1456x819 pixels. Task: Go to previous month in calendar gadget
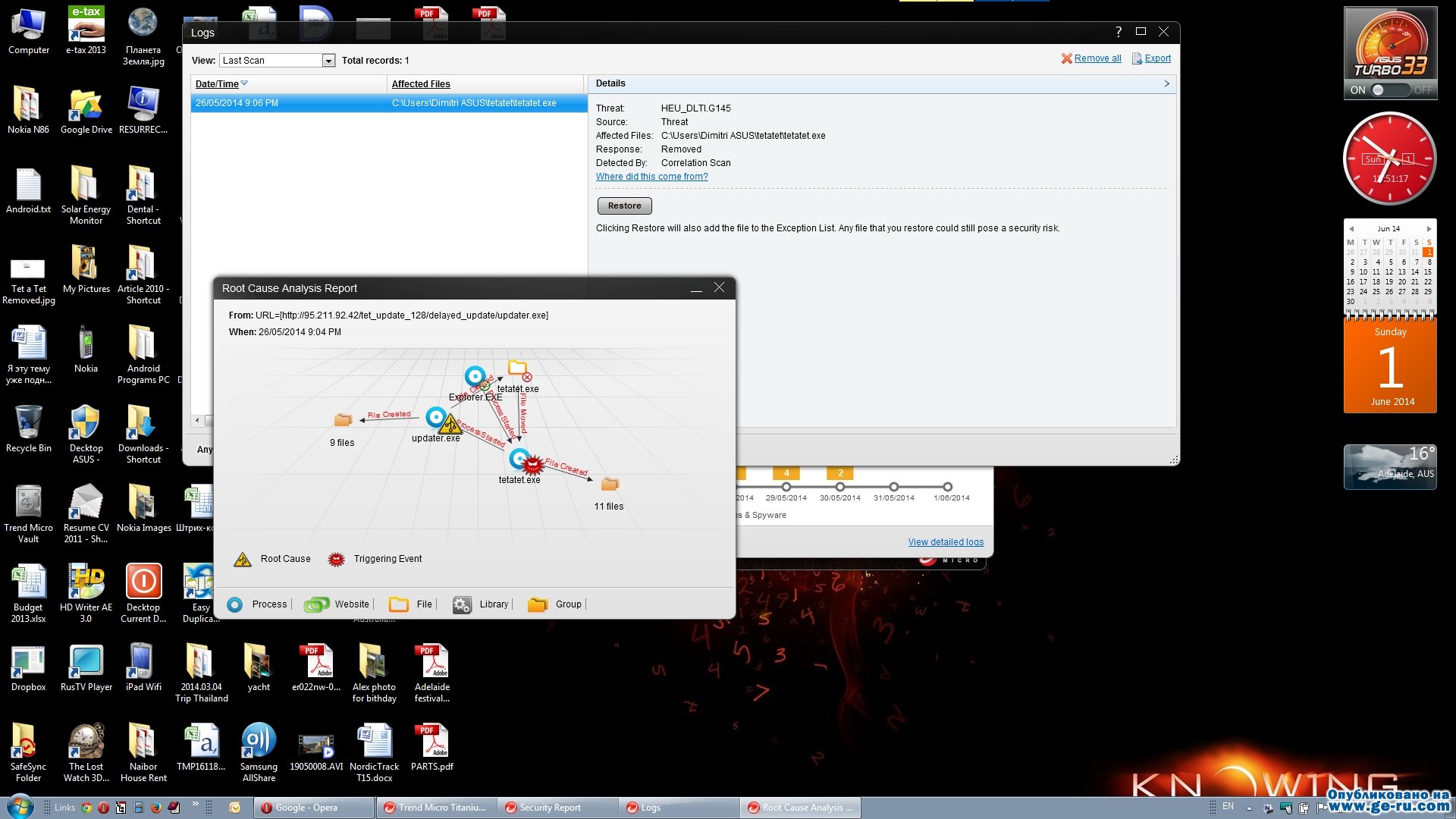(1351, 229)
